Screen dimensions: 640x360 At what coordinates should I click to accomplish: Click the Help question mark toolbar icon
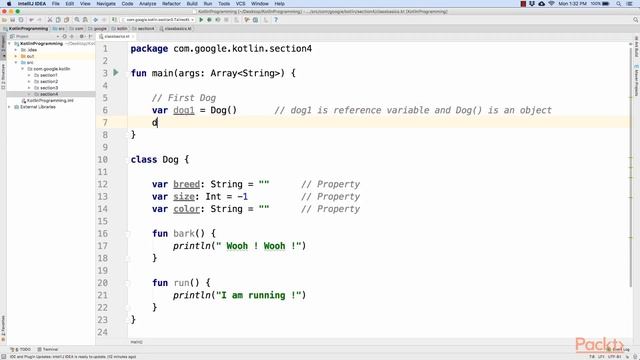click(276, 20)
